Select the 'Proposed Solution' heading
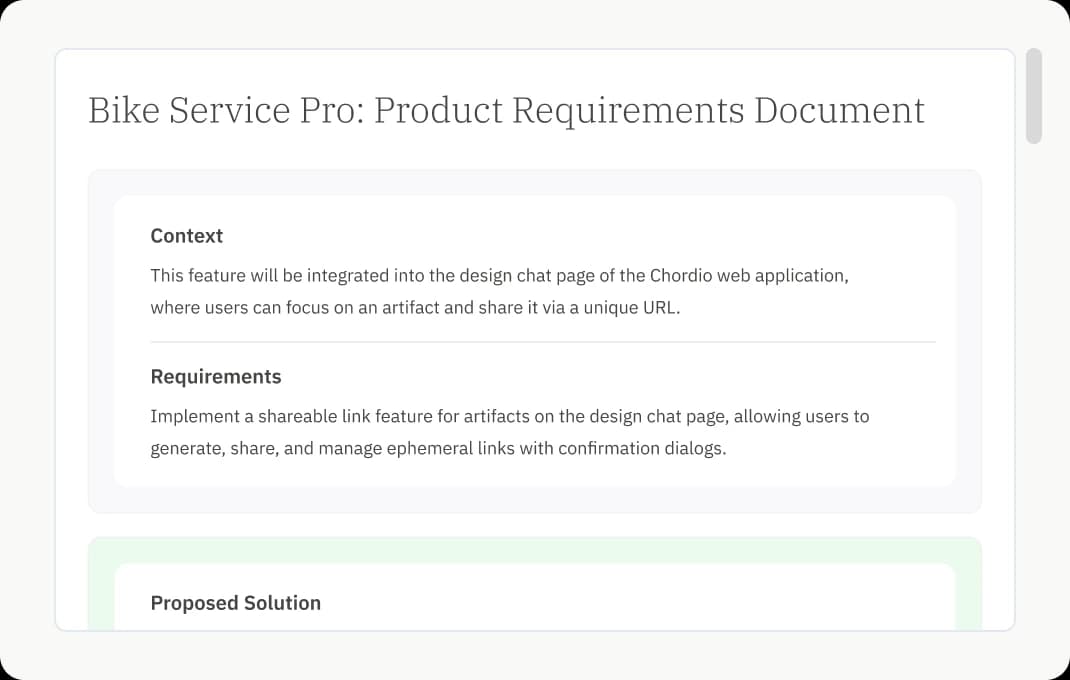This screenshot has height=680, width=1070. click(235, 603)
